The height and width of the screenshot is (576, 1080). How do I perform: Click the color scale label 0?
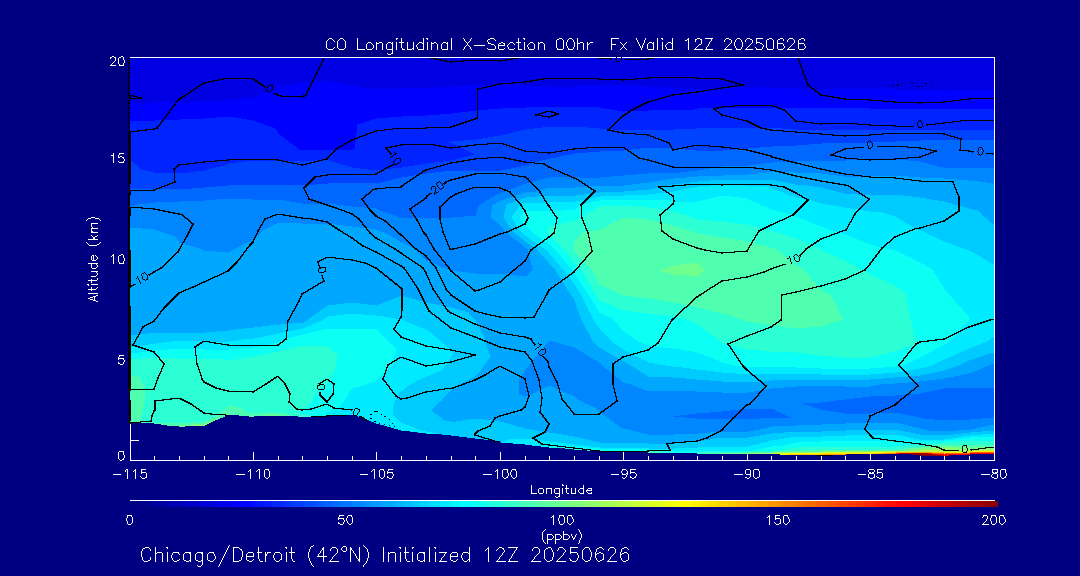(129, 520)
